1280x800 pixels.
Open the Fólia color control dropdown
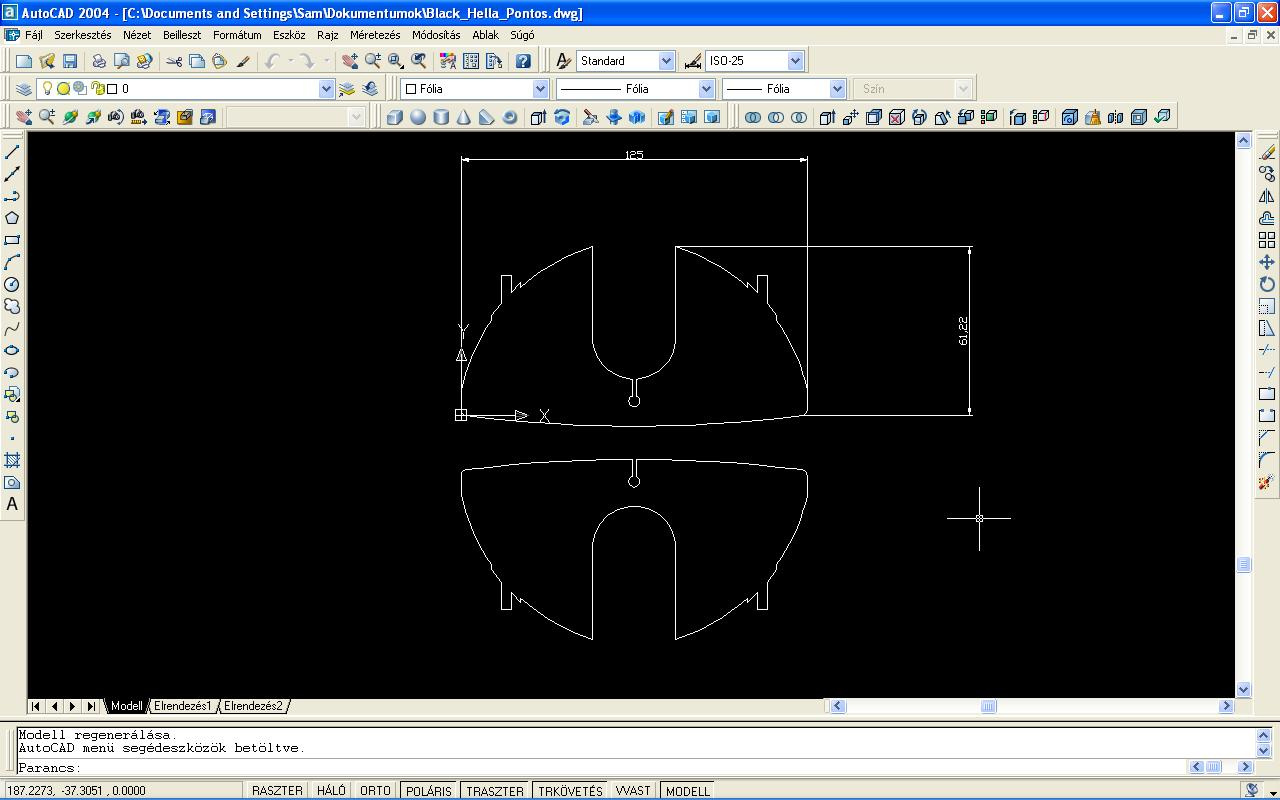[540, 89]
